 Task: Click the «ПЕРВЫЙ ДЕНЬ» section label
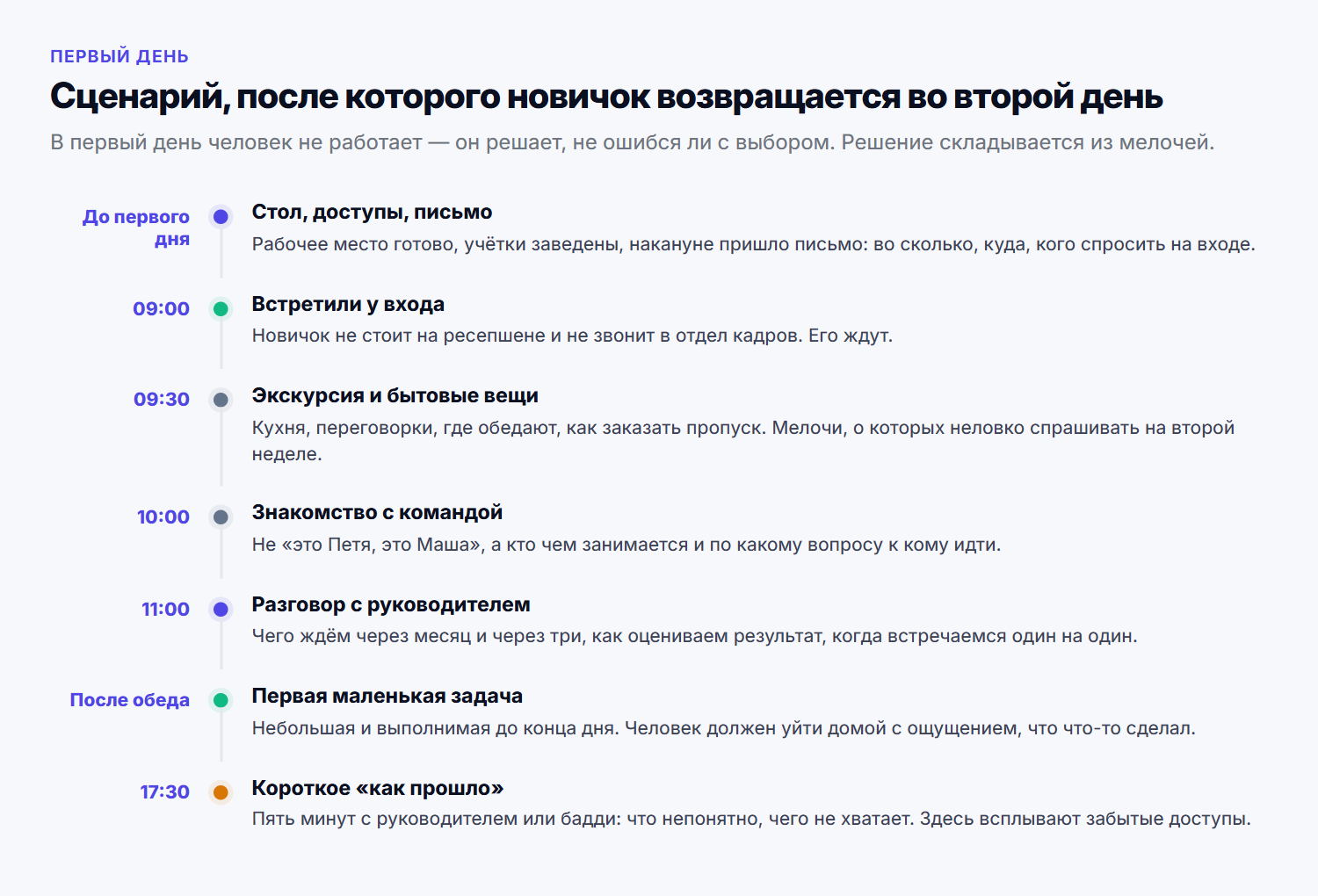coord(119,56)
